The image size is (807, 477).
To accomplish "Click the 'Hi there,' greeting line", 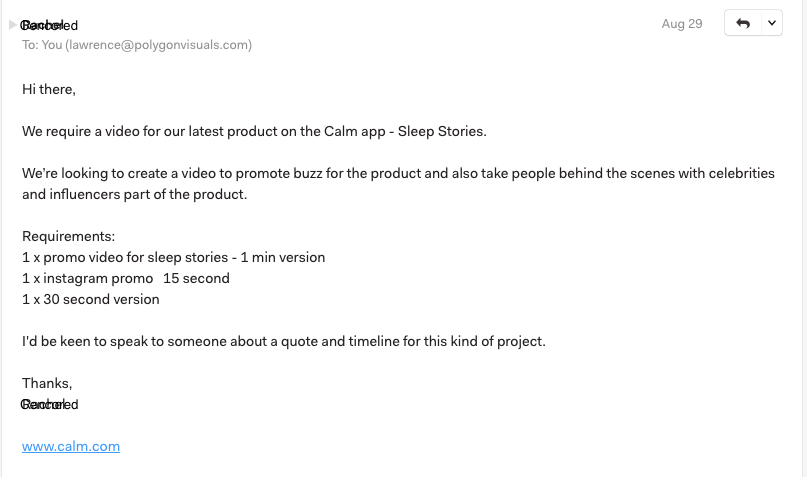I will coord(49,89).
